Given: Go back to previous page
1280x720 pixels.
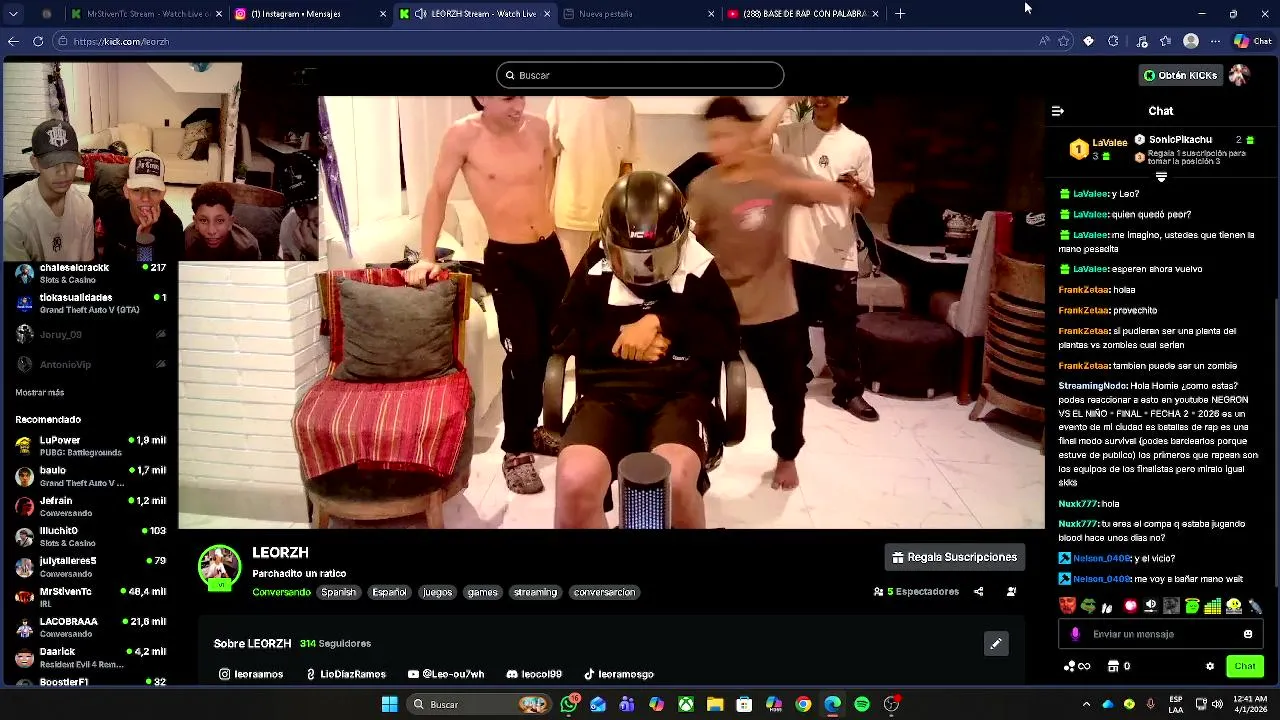Looking at the screenshot, I should pyautogui.click(x=13, y=41).
